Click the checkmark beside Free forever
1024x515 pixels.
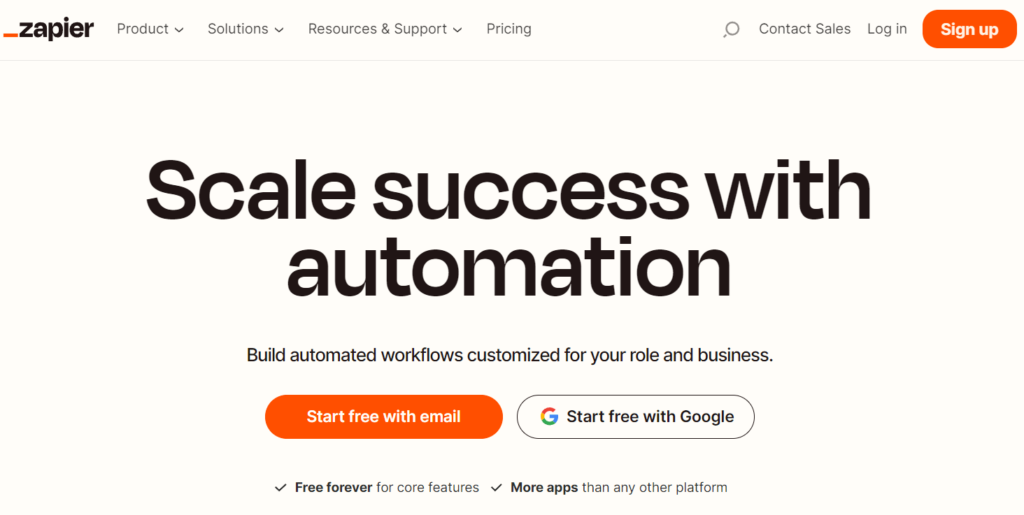point(280,488)
